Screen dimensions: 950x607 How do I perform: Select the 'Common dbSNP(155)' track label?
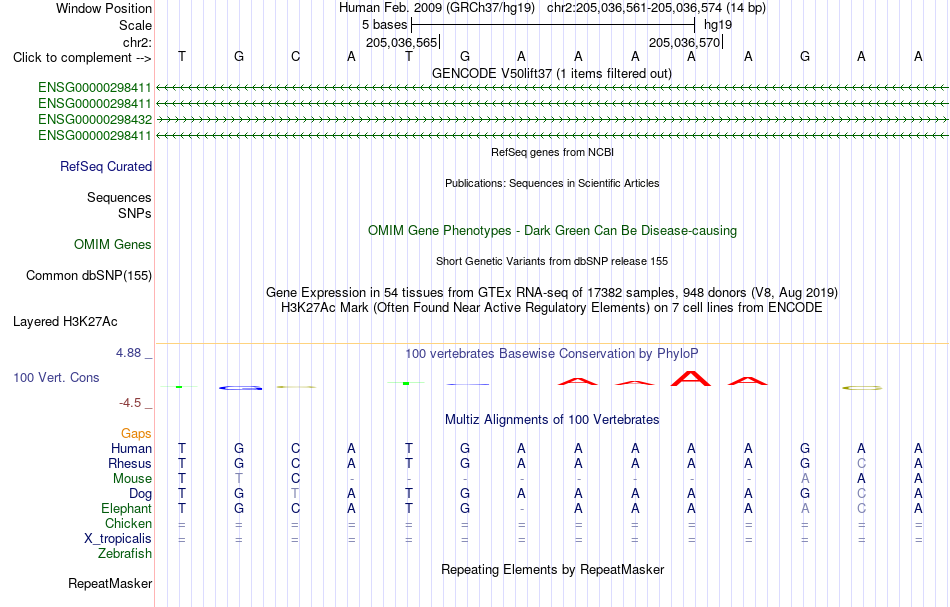[x=88, y=276]
